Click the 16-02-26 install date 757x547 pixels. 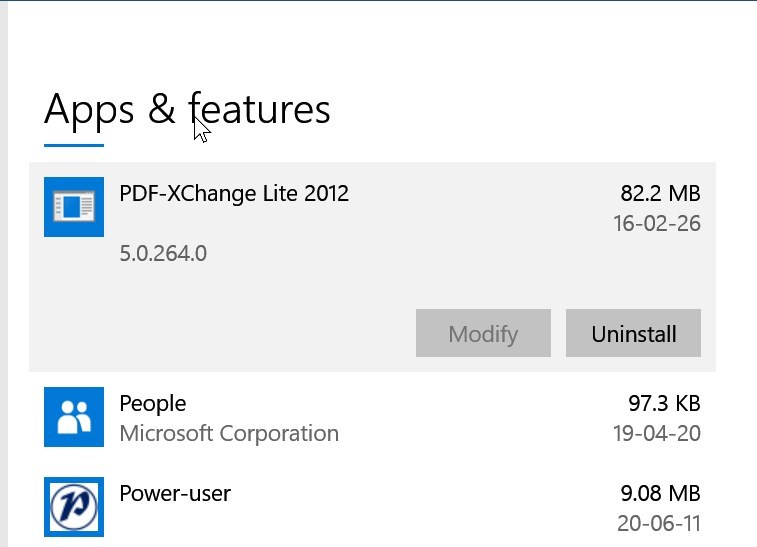click(657, 223)
